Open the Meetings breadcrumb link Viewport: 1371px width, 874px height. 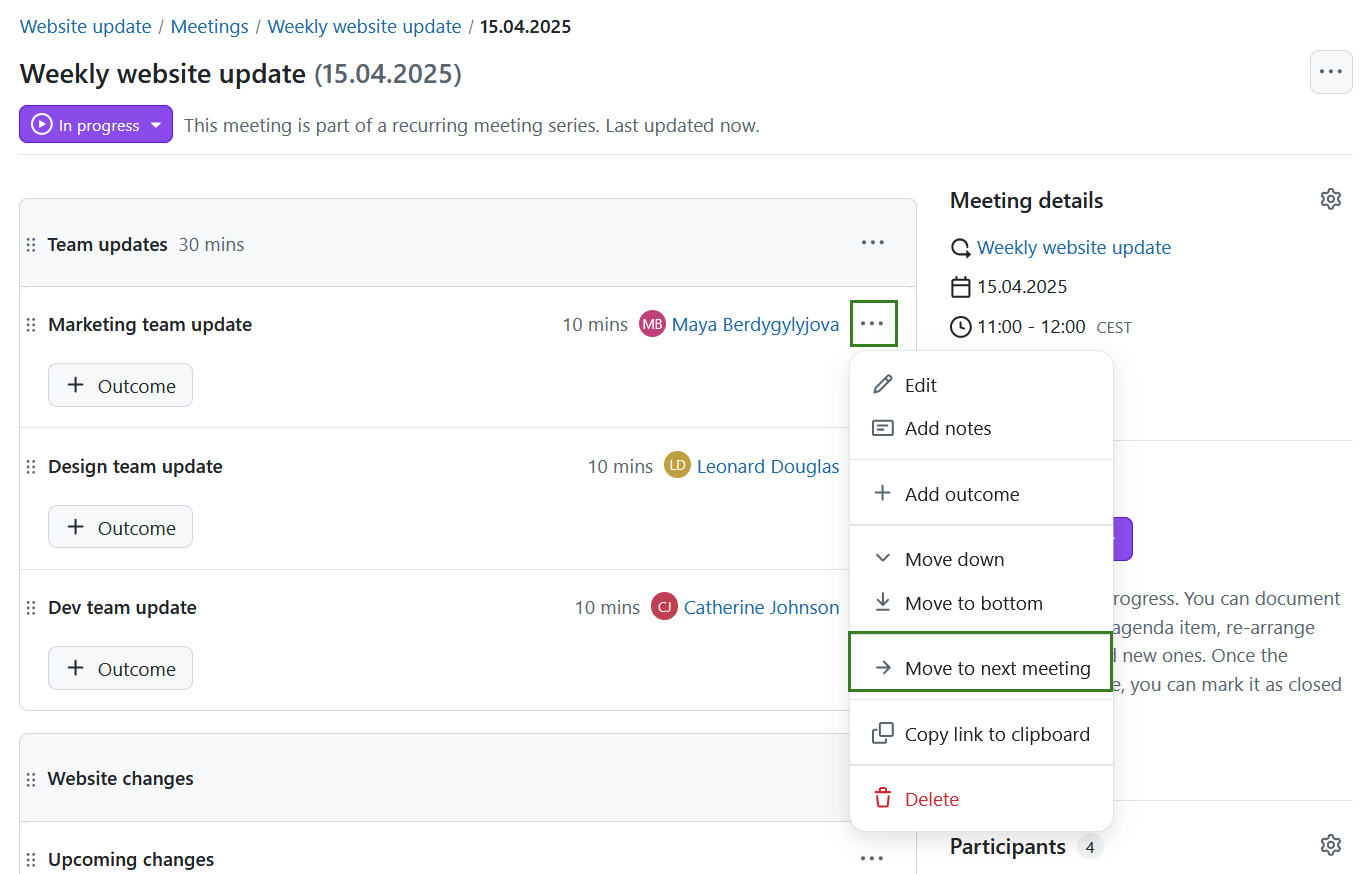[209, 26]
